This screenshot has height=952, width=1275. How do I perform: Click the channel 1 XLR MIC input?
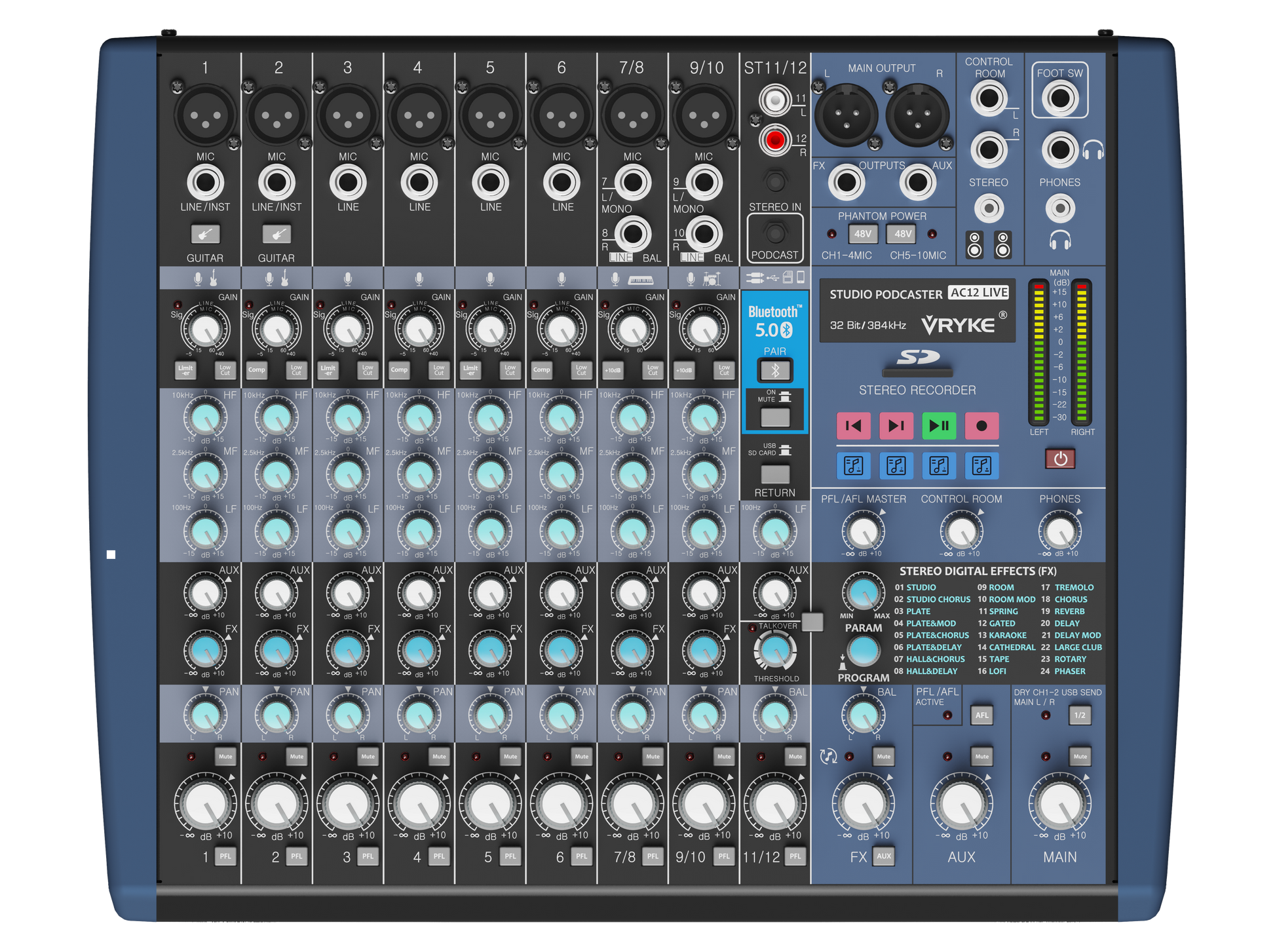pos(205,116)
